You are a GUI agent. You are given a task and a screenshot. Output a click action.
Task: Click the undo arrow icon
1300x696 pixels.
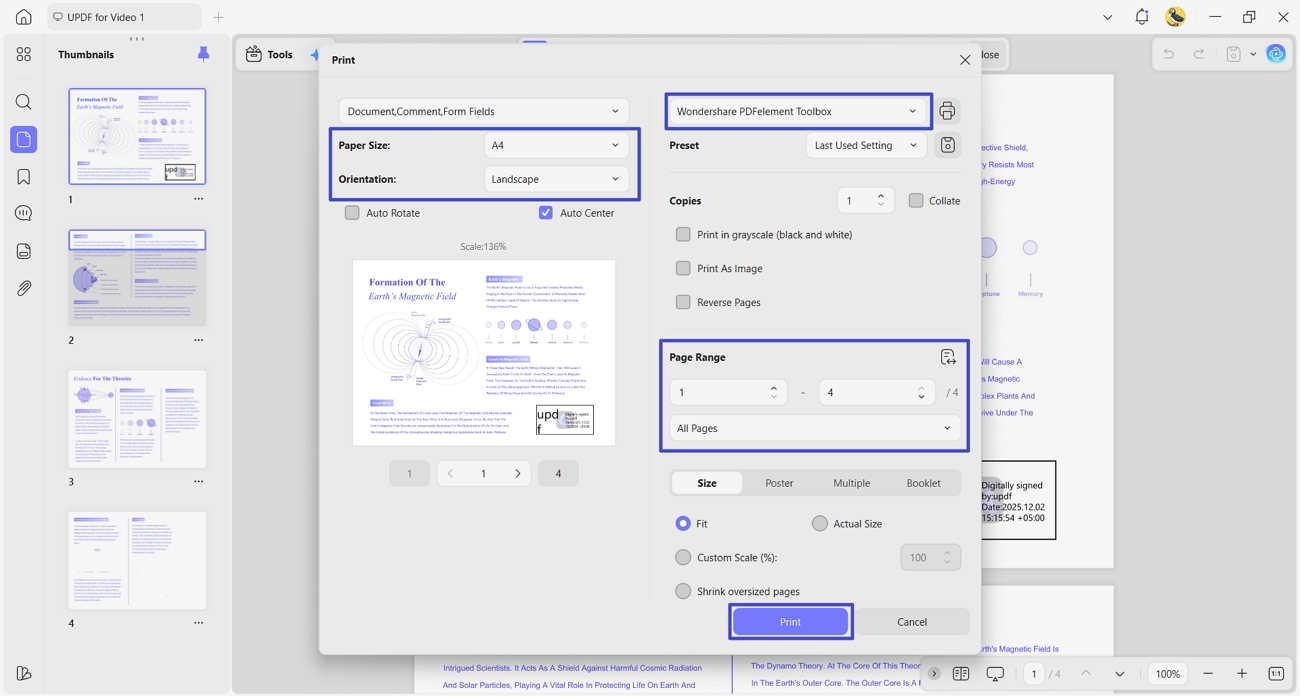tap(1168, 54)
